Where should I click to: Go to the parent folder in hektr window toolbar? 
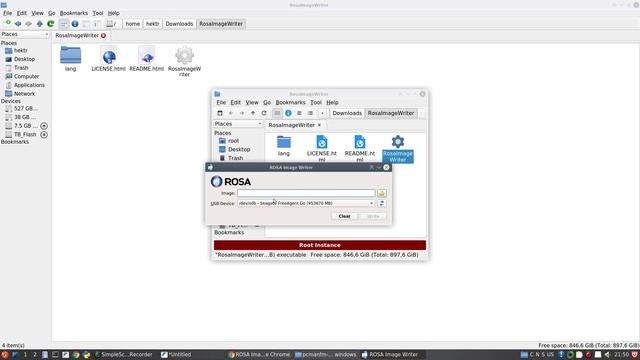(40, 24)
